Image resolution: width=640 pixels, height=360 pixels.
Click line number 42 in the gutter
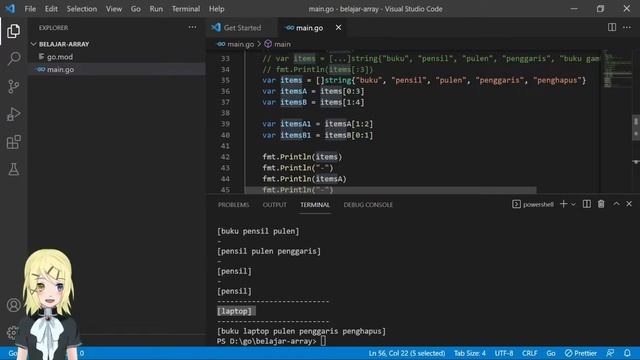click(225, 157)
